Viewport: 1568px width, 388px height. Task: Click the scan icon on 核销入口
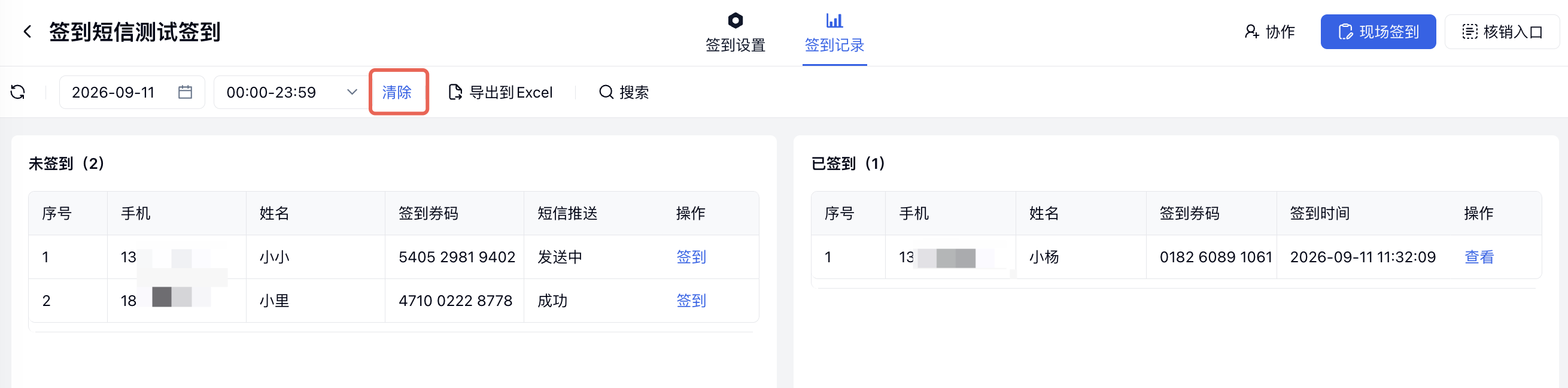pos(1469,32)
